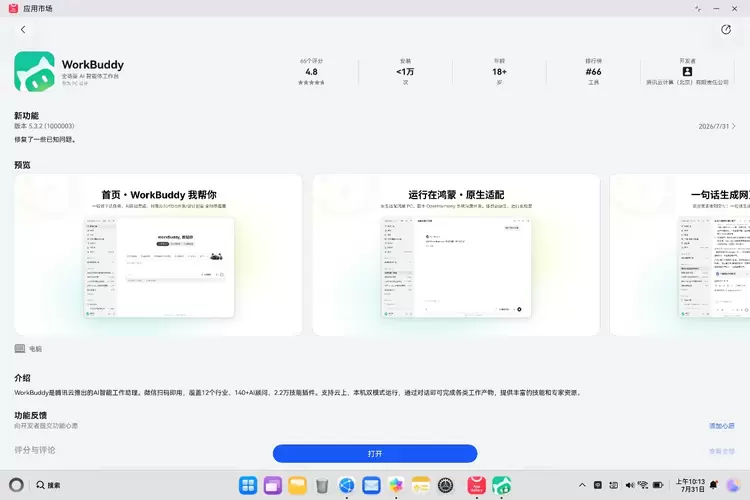Open the Settings gear in taskbar

445,486
